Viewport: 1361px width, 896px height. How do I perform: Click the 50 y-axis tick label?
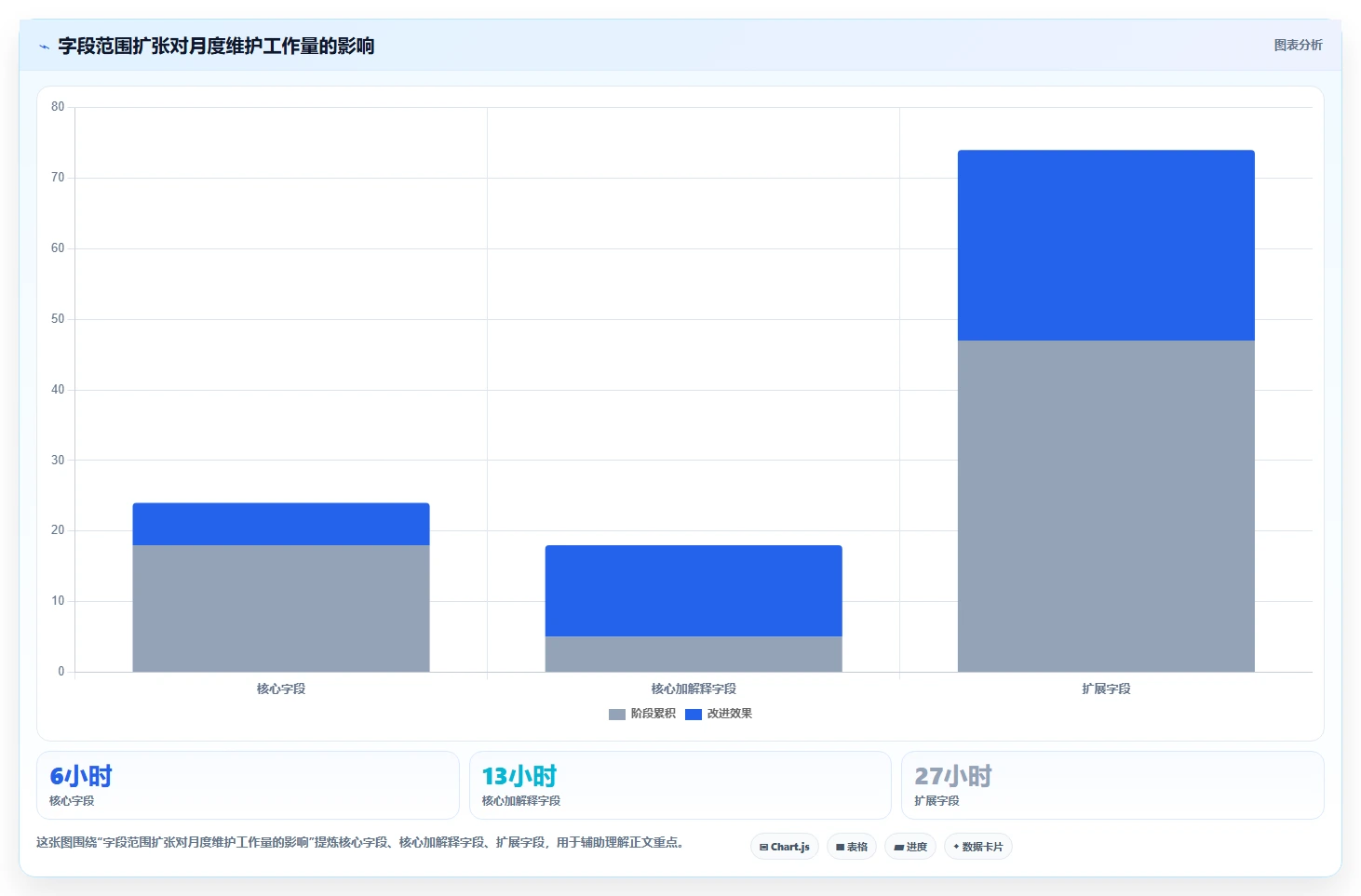(x=58, y=319)
